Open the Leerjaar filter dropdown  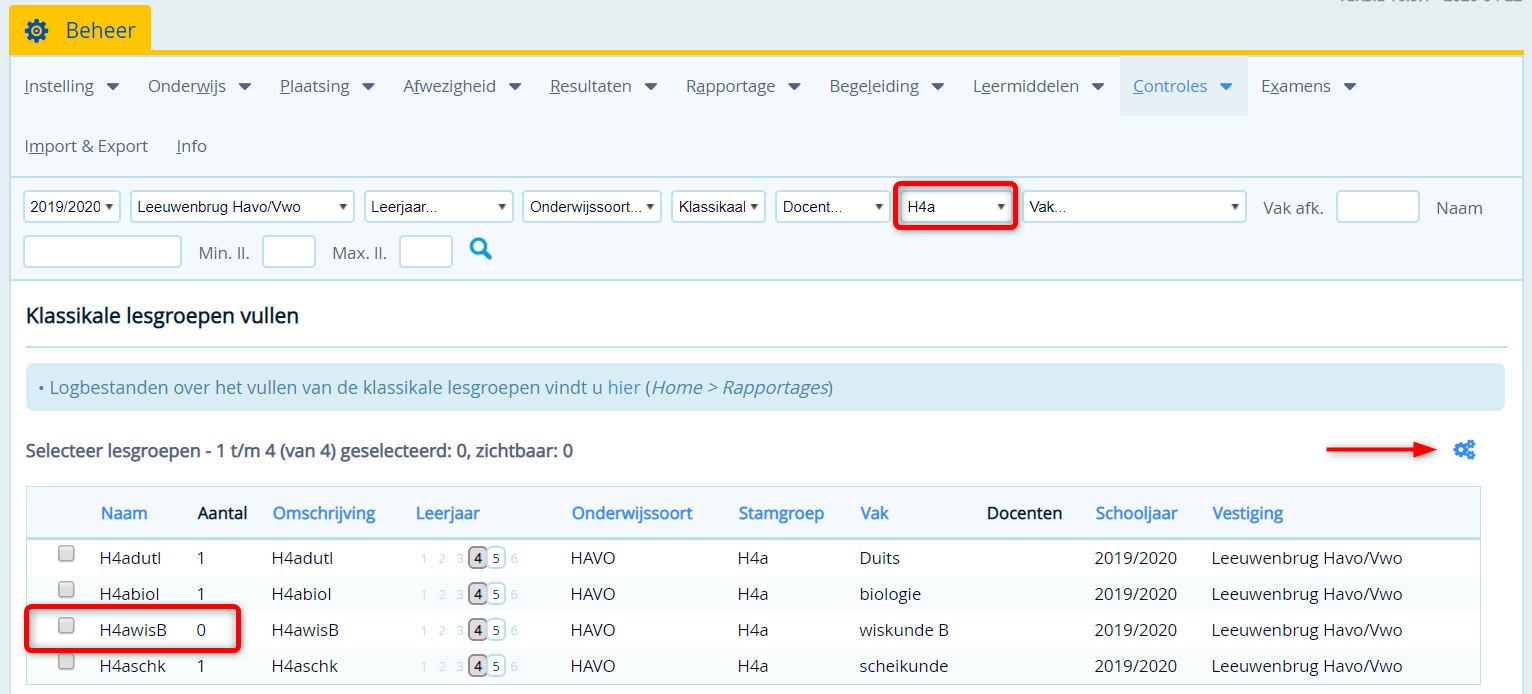439,207
